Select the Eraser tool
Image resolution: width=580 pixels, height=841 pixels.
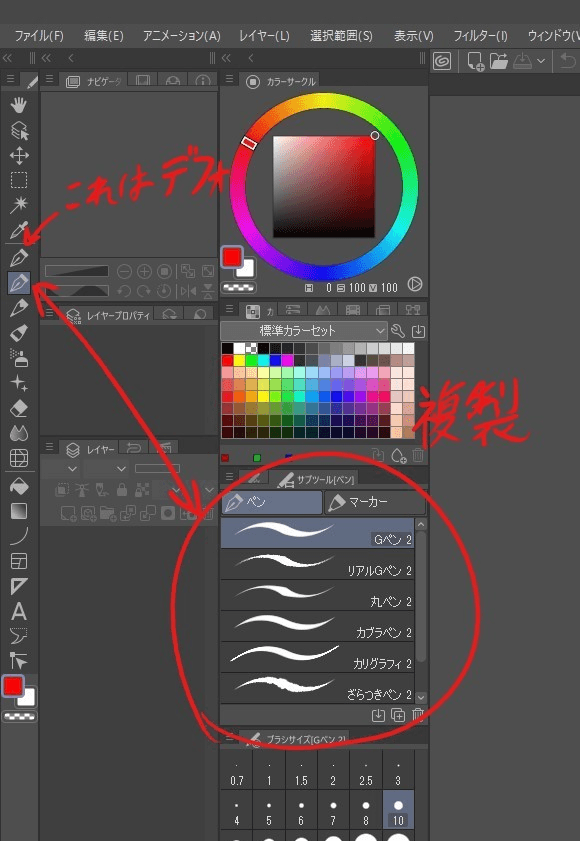(x=19, y=409)
